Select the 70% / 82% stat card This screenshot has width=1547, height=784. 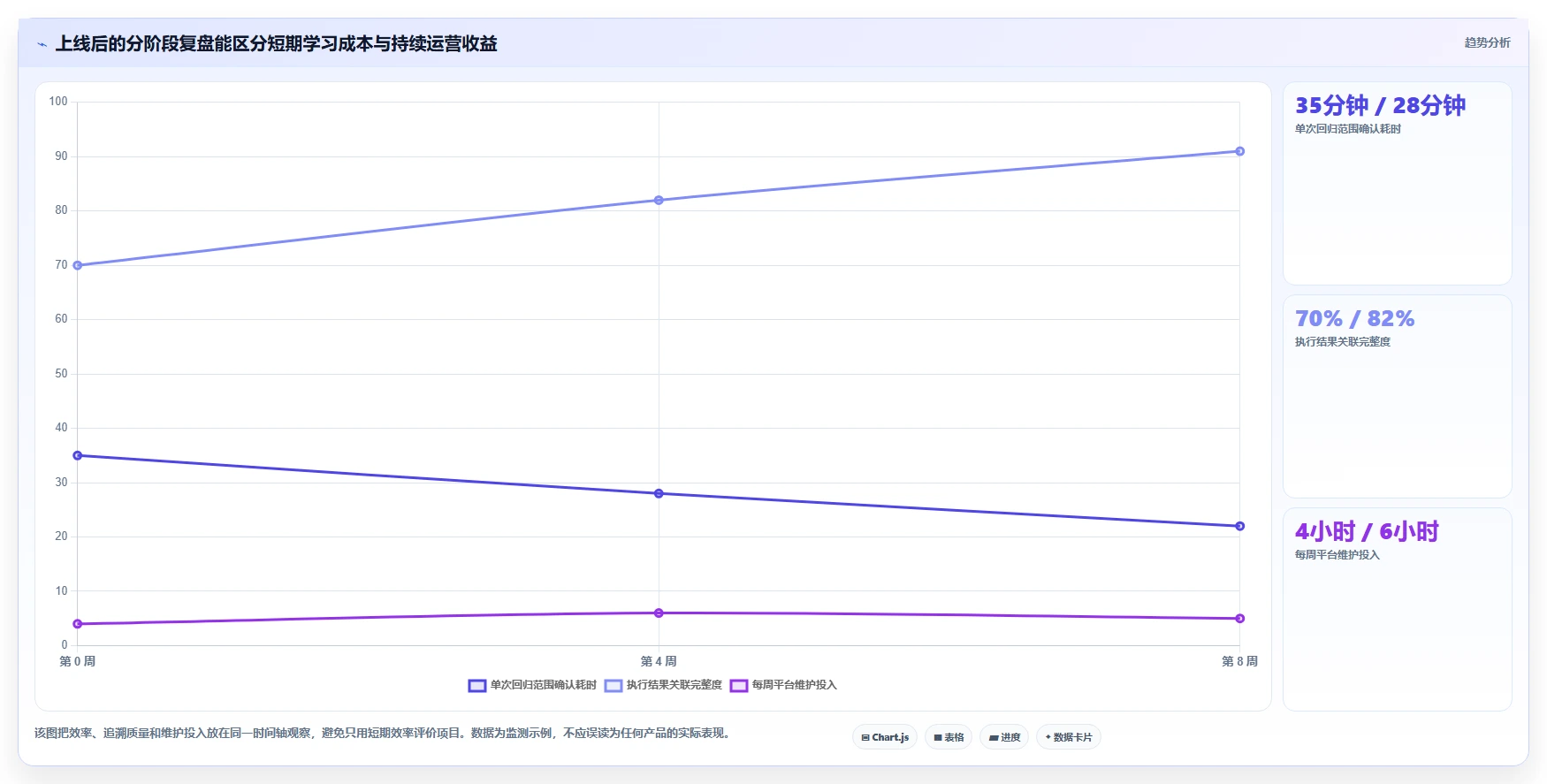pyautogui.click(x=1398, y=397)
